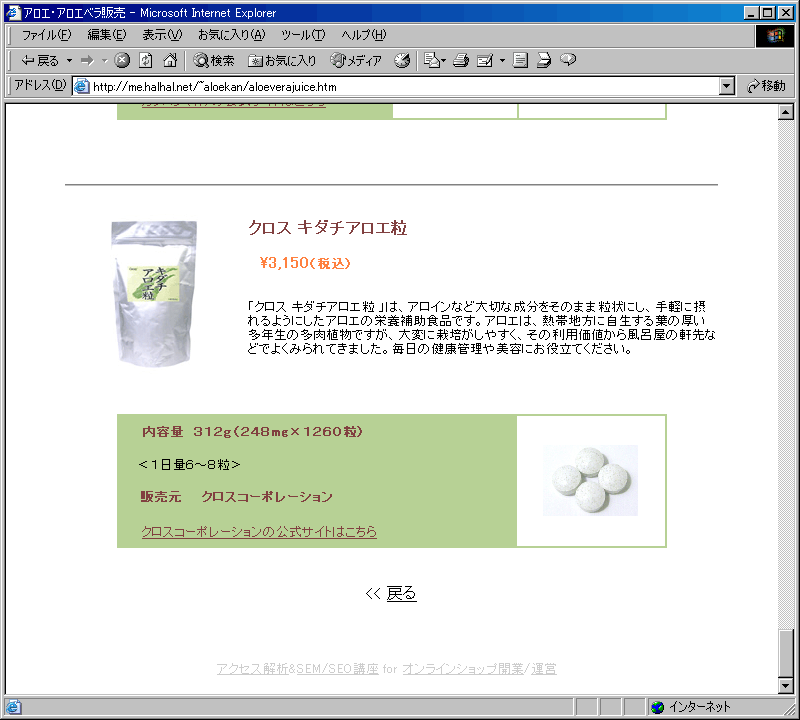Viewport: 800px width, 720px height.
Task: Open the ファイル(F) menu
Action: (x=46, y=35)
